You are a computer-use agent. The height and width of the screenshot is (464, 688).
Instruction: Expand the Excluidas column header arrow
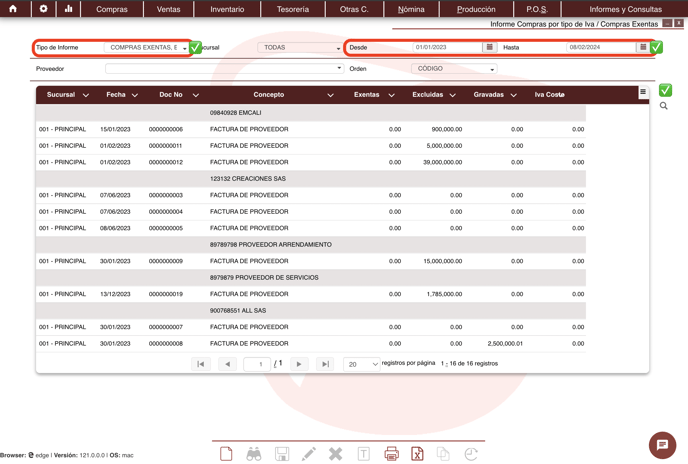(452, 95)
